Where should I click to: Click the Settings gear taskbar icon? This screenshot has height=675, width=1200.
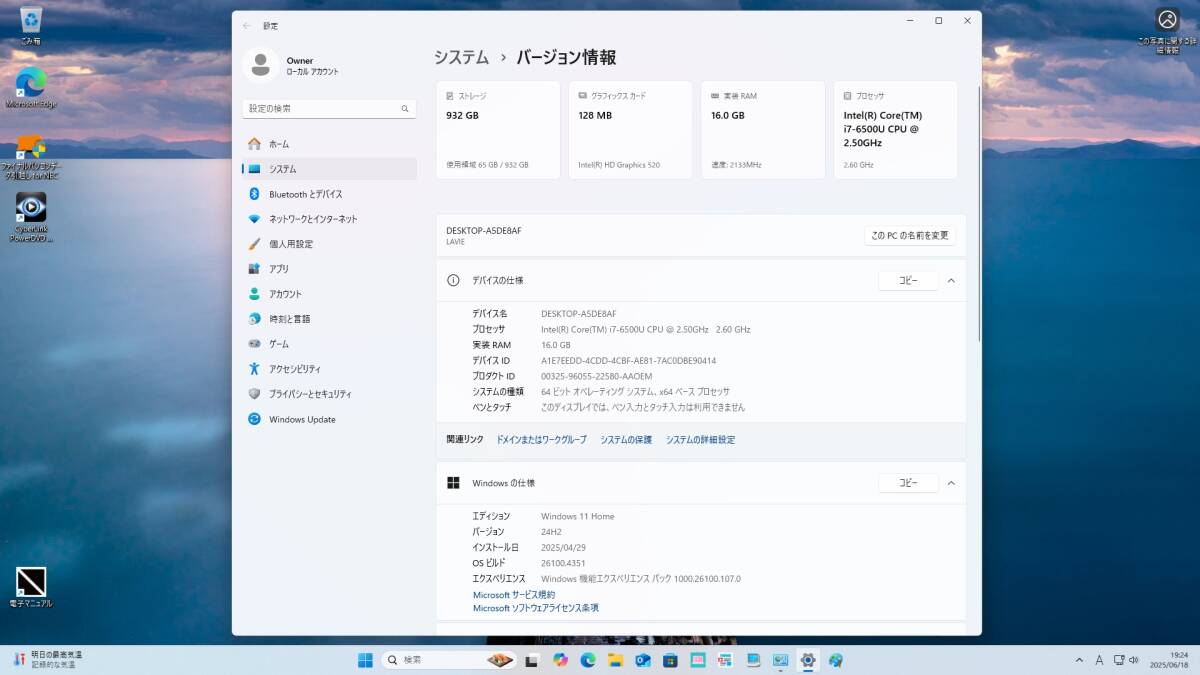coord(808,660)
